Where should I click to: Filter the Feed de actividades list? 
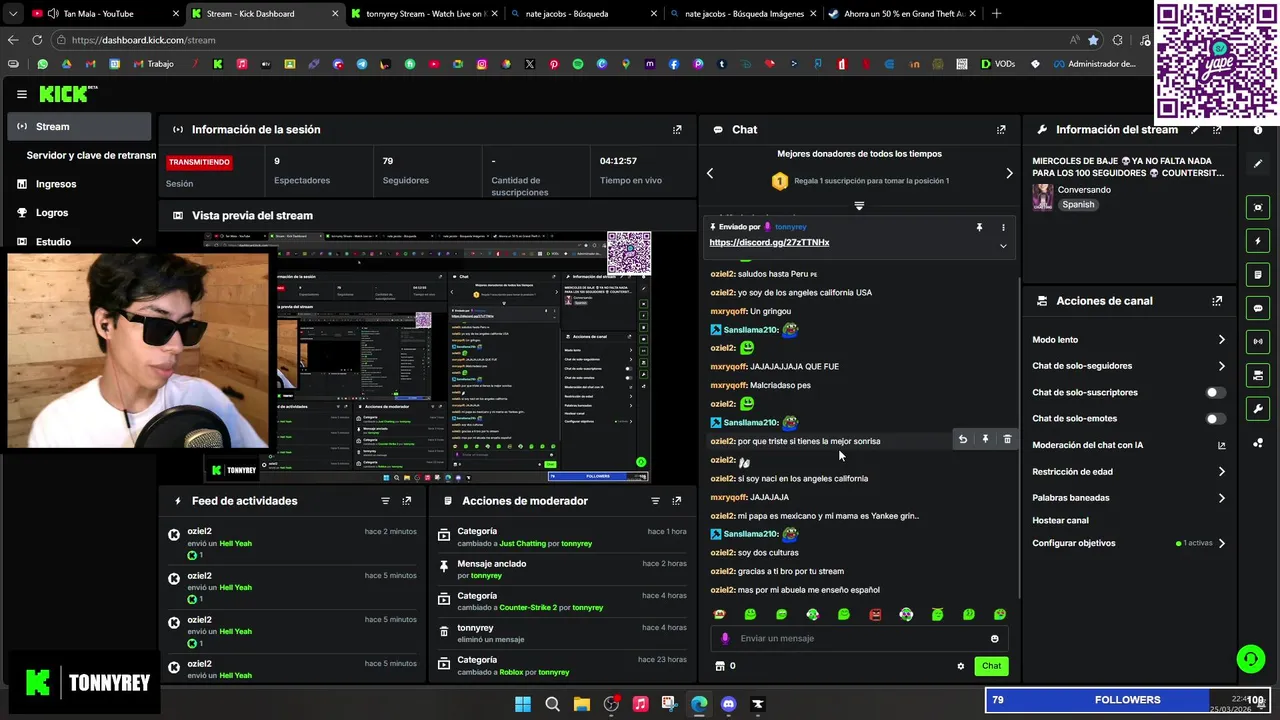point(385,501)
